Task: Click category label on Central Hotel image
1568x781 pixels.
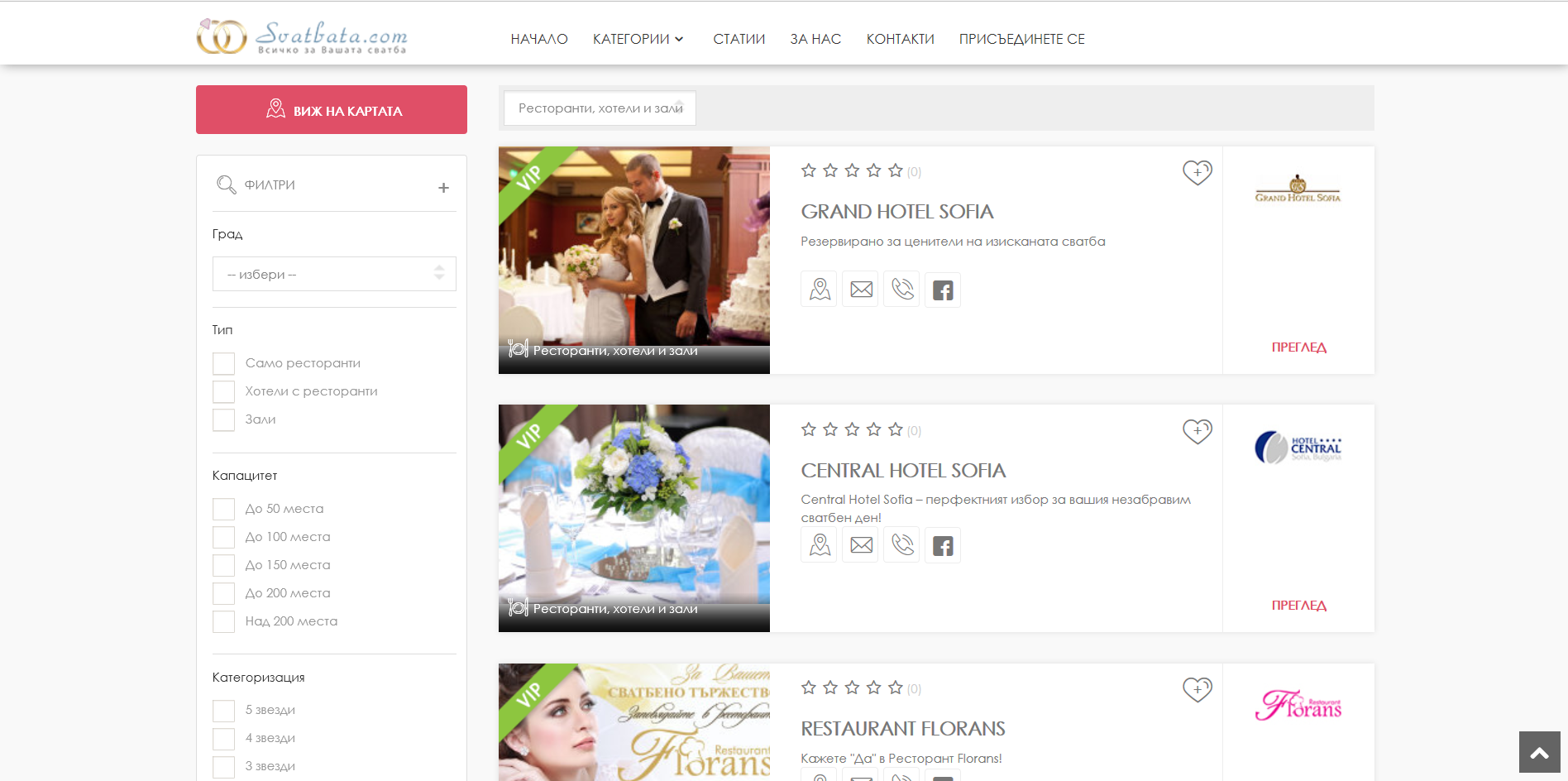Action: pyautogui.click(x=615, y=609)
